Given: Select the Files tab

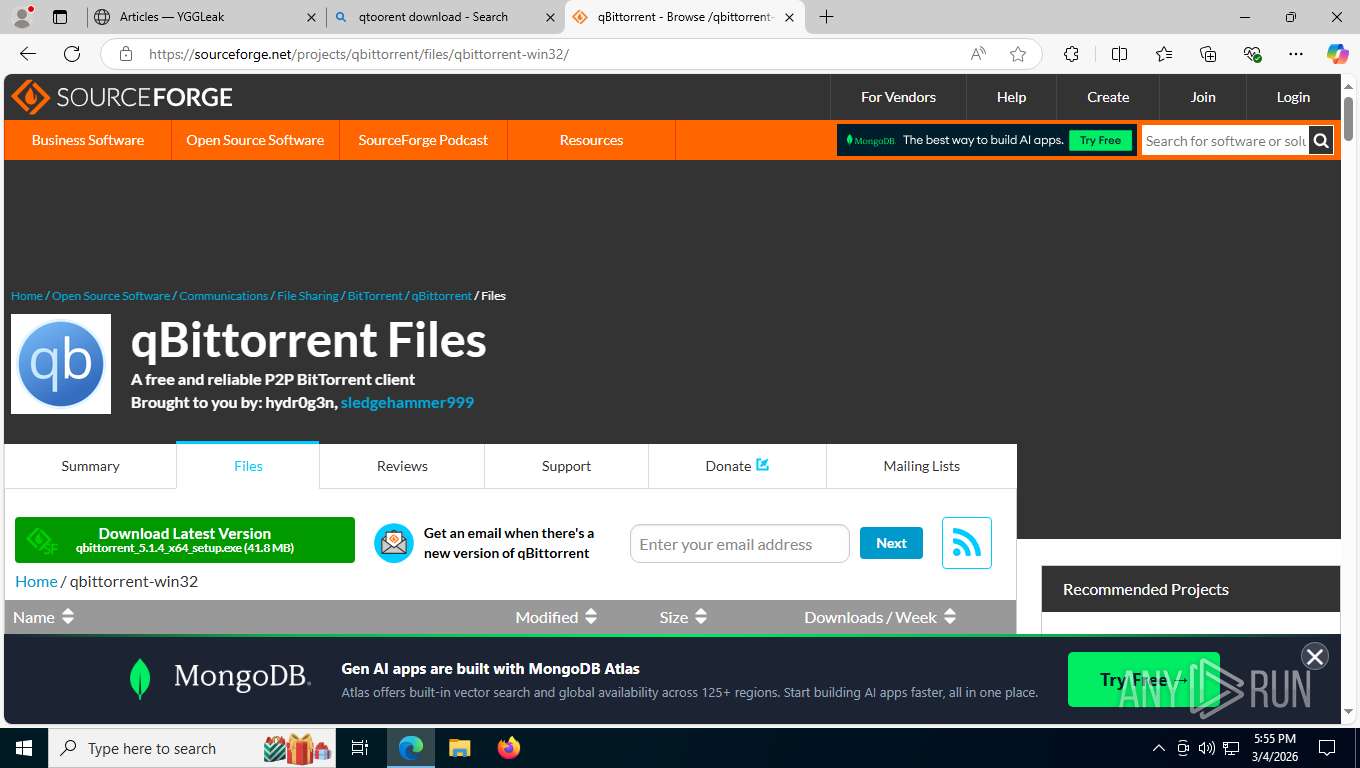Looking at the screenshot, I should [x=248, y=466].
